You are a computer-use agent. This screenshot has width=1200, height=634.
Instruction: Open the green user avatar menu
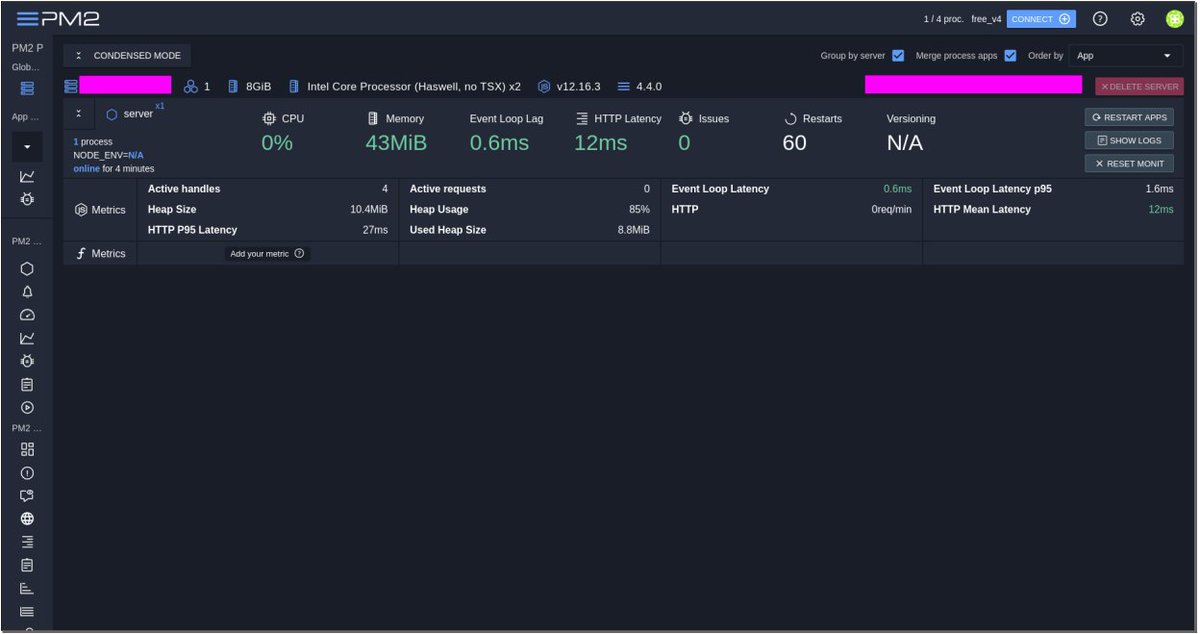[x=1174, y=18]
